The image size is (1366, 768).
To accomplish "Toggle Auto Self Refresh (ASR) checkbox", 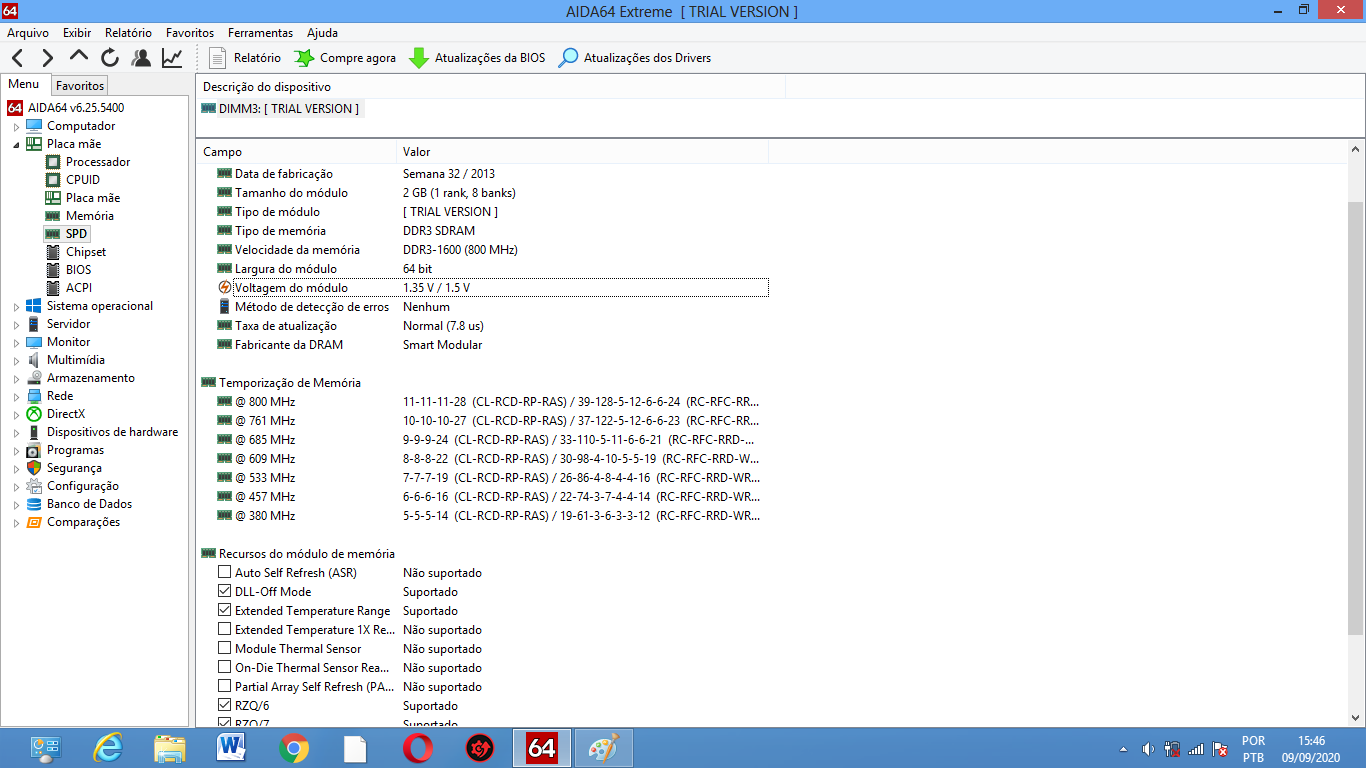I will coord(224,573).
